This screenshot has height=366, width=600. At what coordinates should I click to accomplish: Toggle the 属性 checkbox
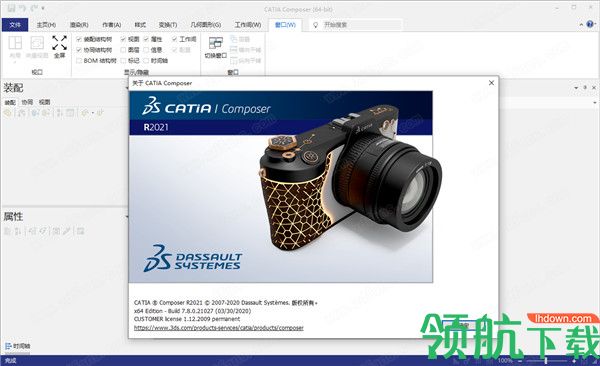click(x=146, y=39)
